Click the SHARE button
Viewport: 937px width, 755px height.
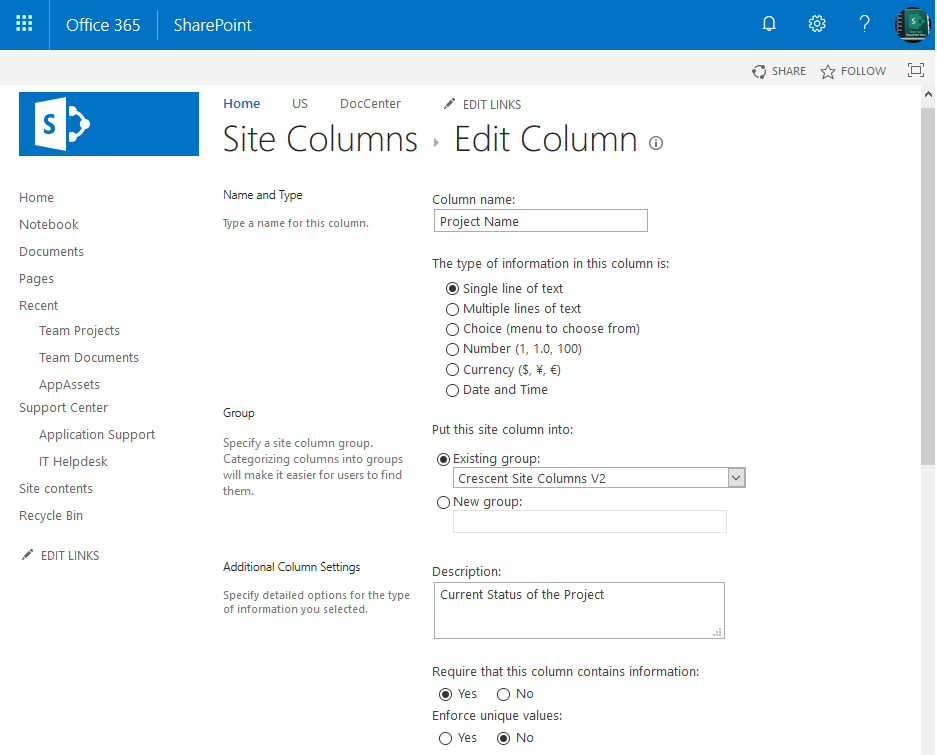pyautogui.click(x=779, y=71)
